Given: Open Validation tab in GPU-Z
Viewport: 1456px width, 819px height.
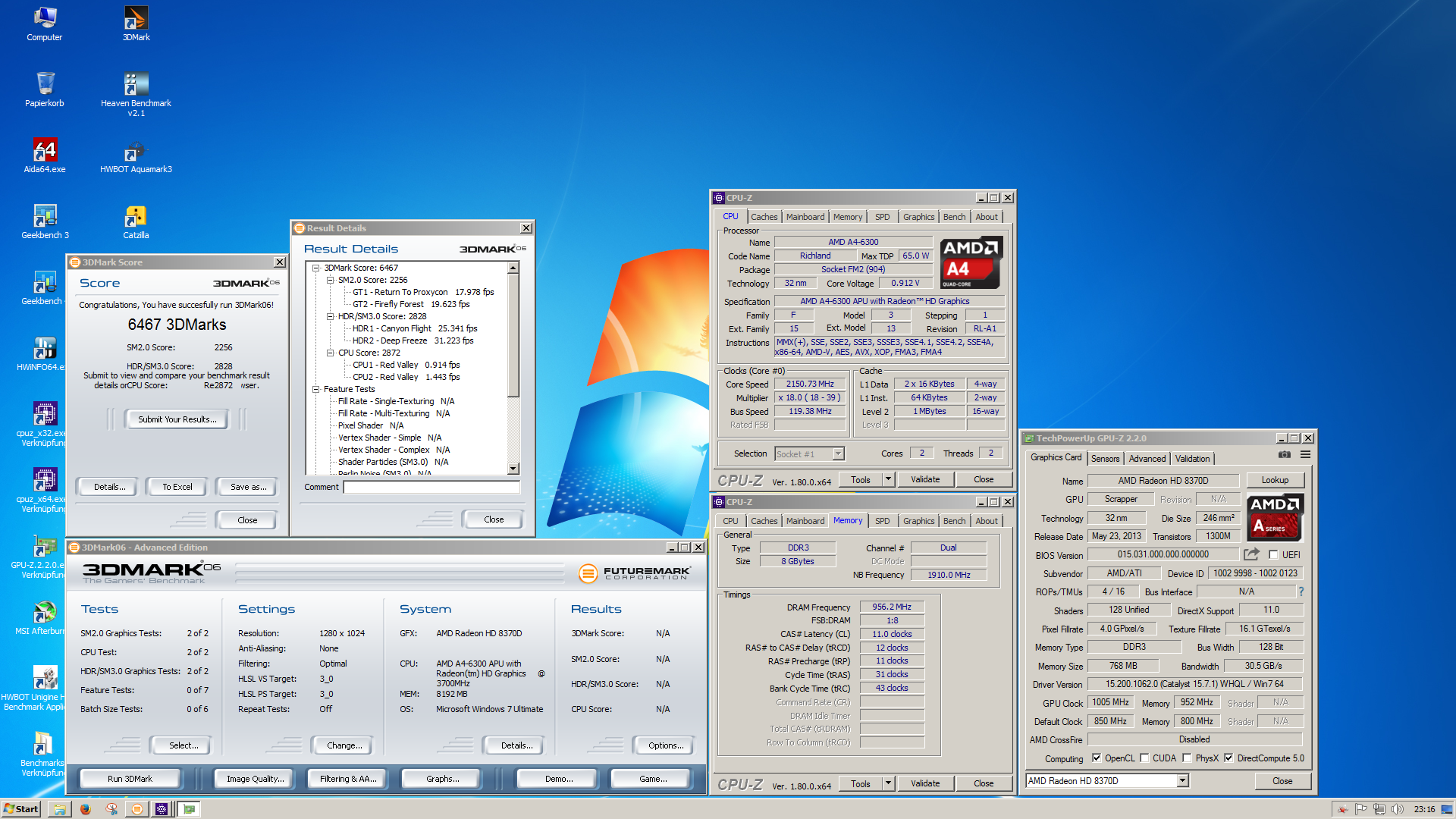Looking at the screenshot, I should 1192,459.
